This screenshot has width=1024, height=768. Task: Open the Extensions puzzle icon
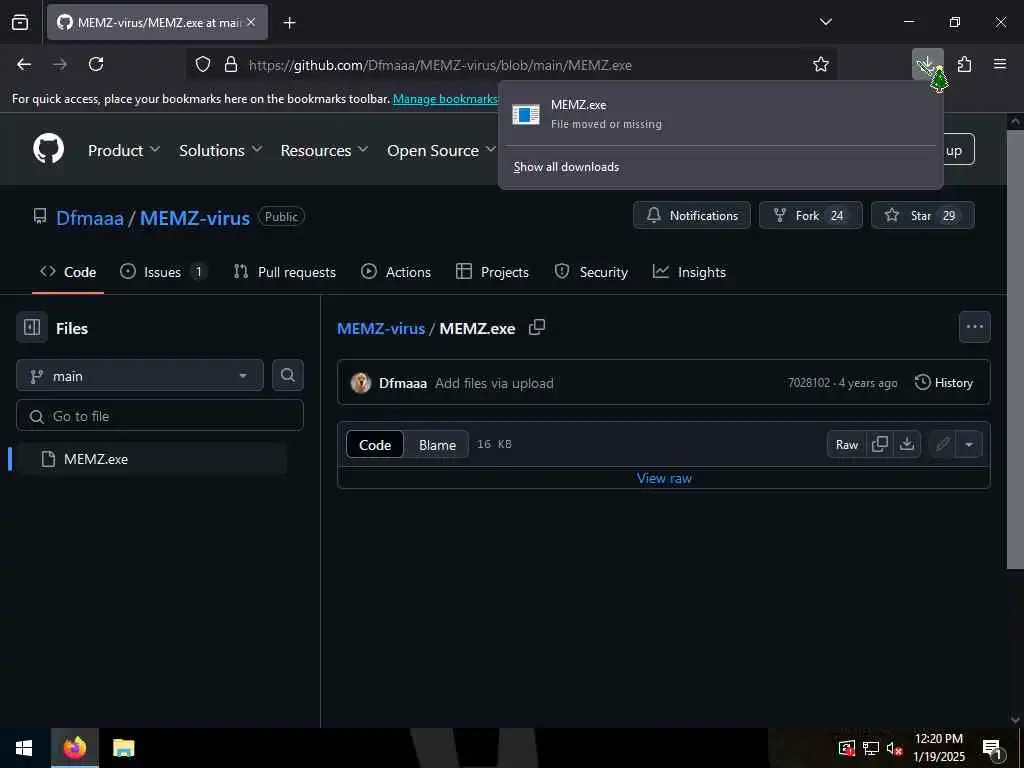(964, 64)
